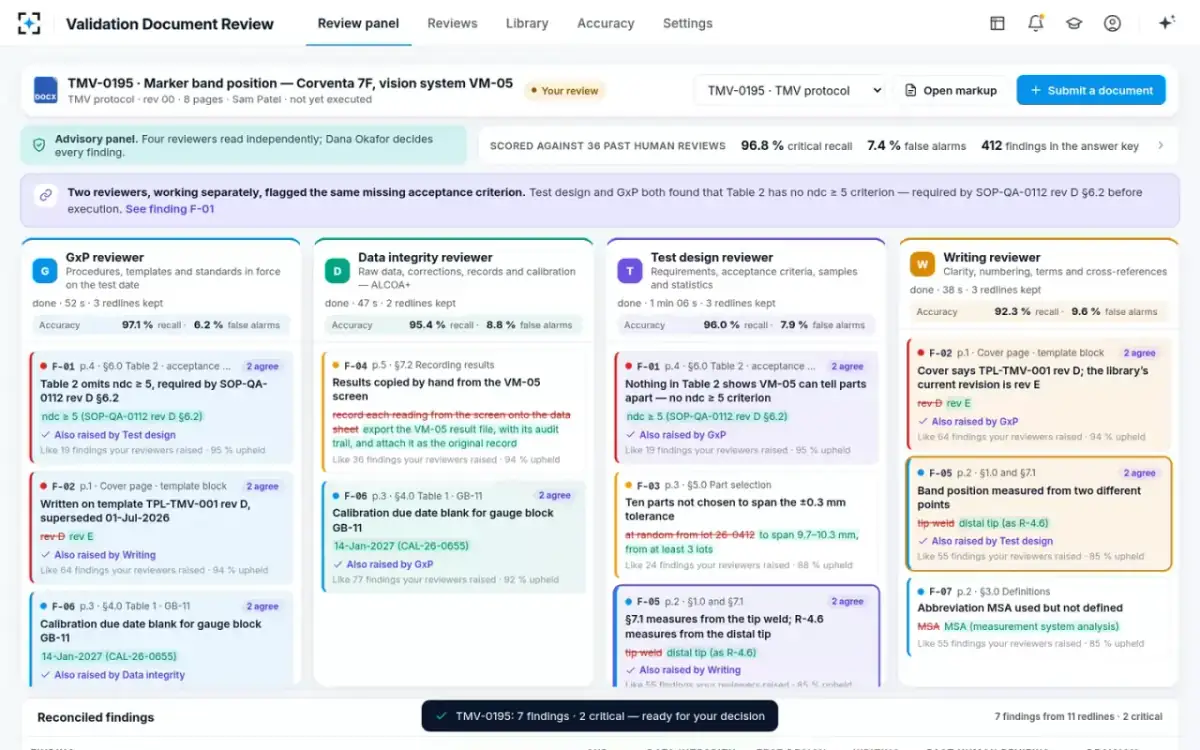Click the DOCX file icon for TMV-0195
The width and height of the screenshot is (1200, 750).
(x=46, y=90)
